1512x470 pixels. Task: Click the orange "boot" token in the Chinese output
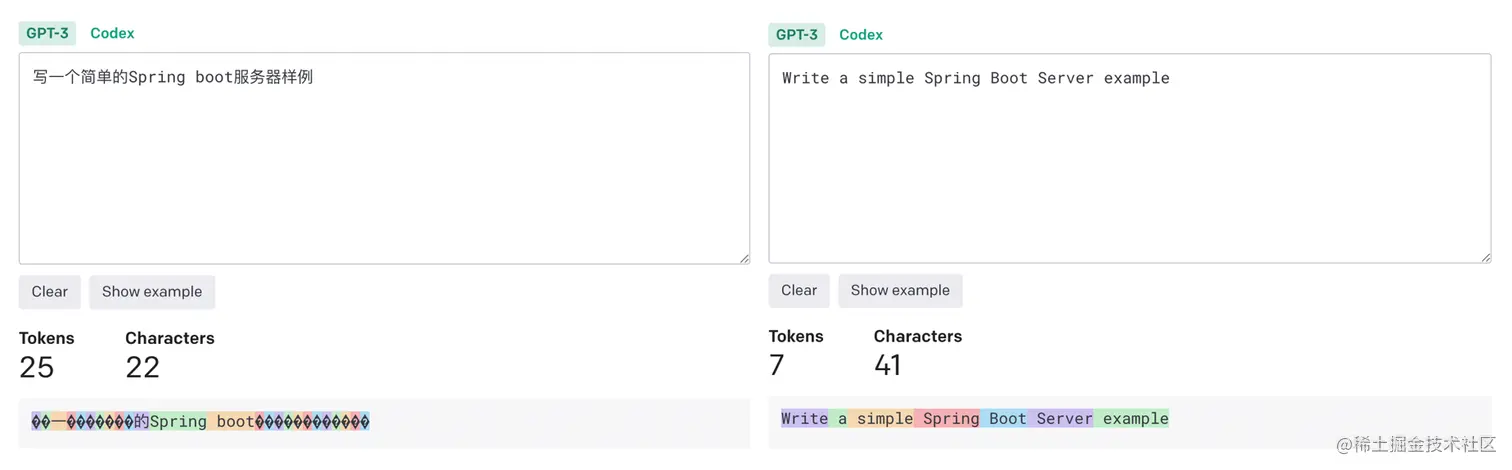233,422
